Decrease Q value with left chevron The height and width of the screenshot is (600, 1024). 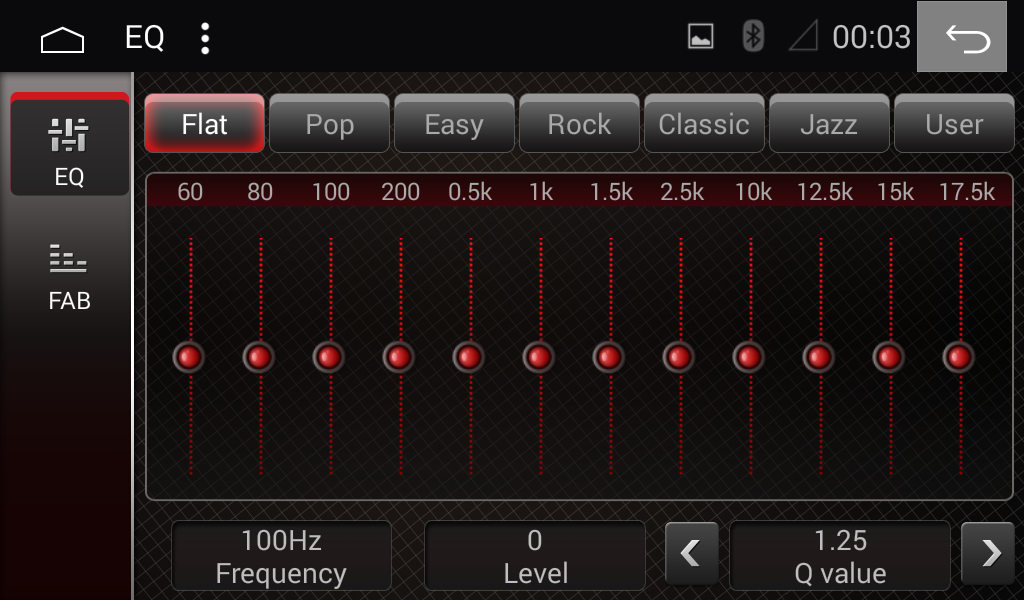click(692, 554)
